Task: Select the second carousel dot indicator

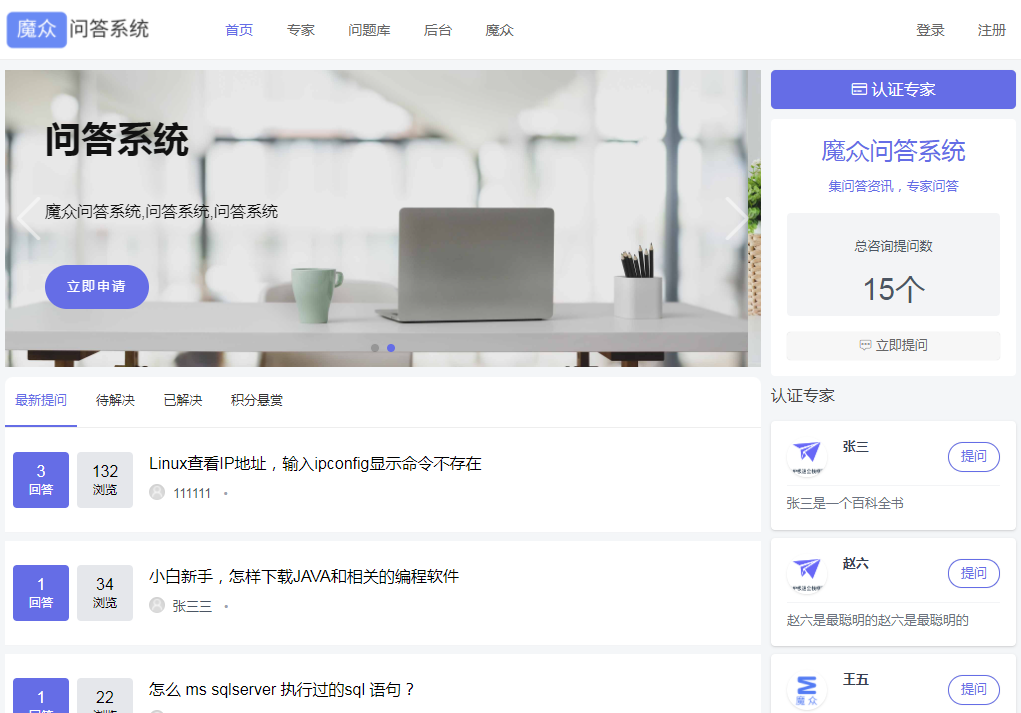Action: 391,348
